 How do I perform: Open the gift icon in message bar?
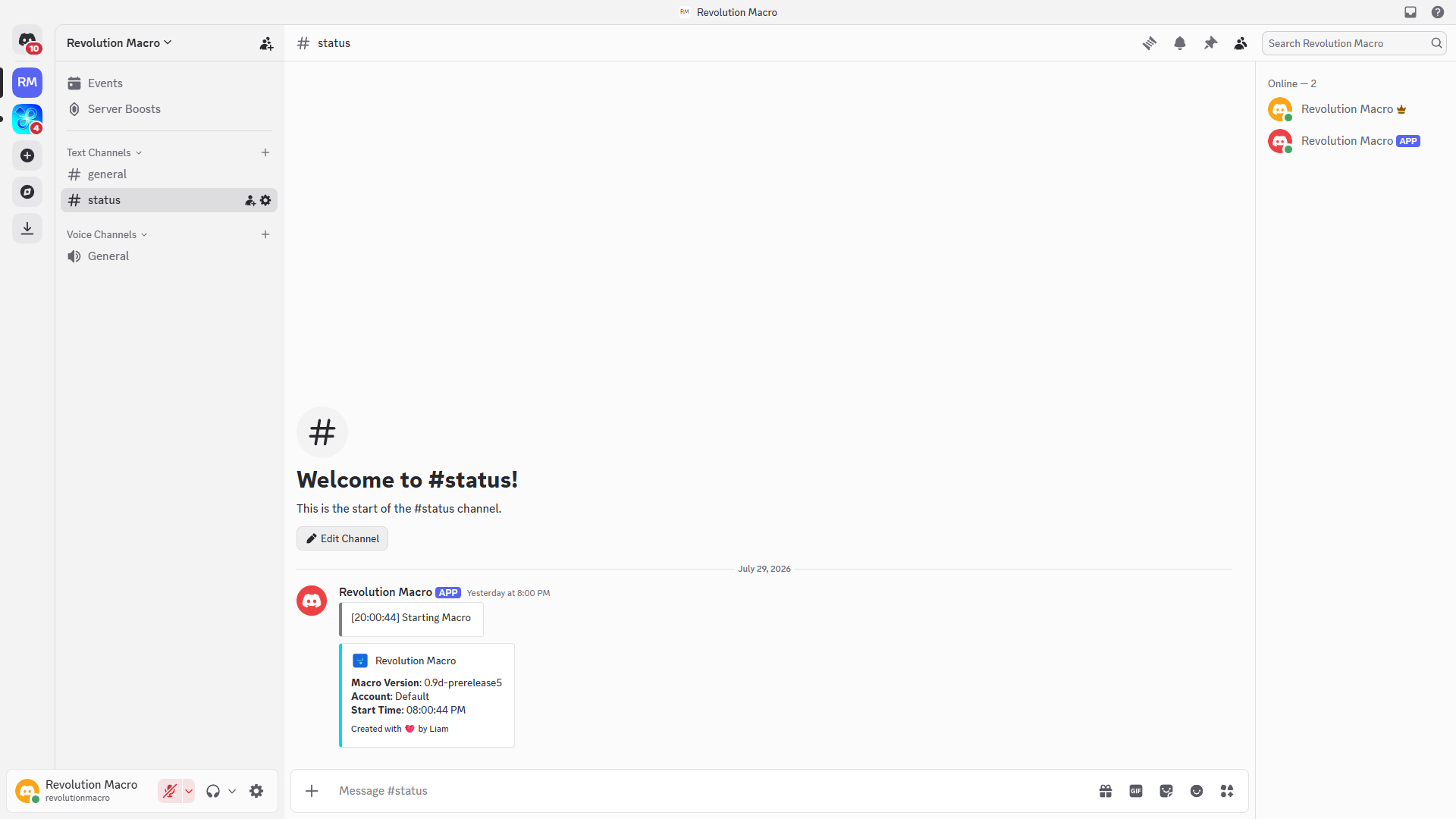pyautogui.click(x=1106, y=791)
